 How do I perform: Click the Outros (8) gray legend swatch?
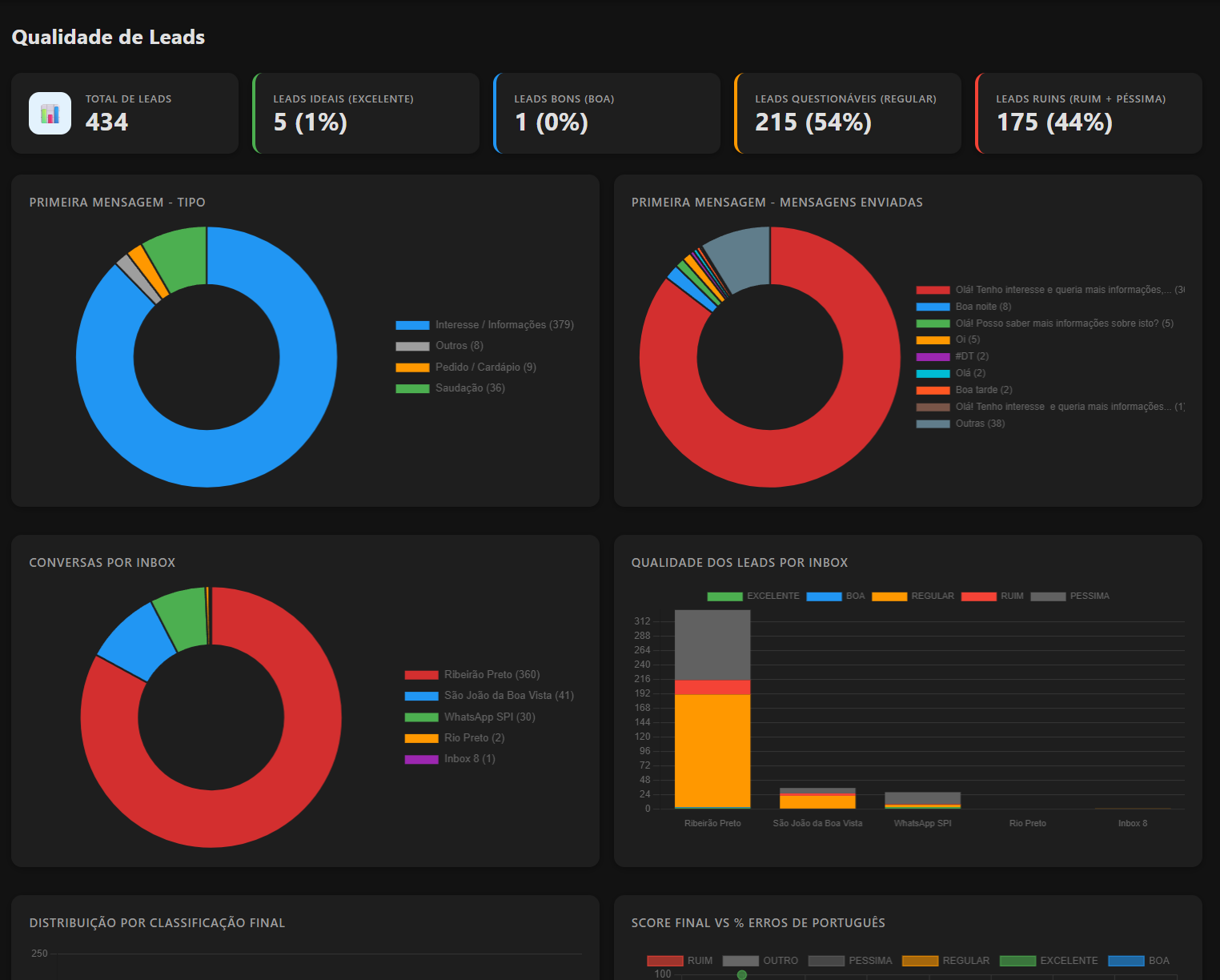(412, 347)
